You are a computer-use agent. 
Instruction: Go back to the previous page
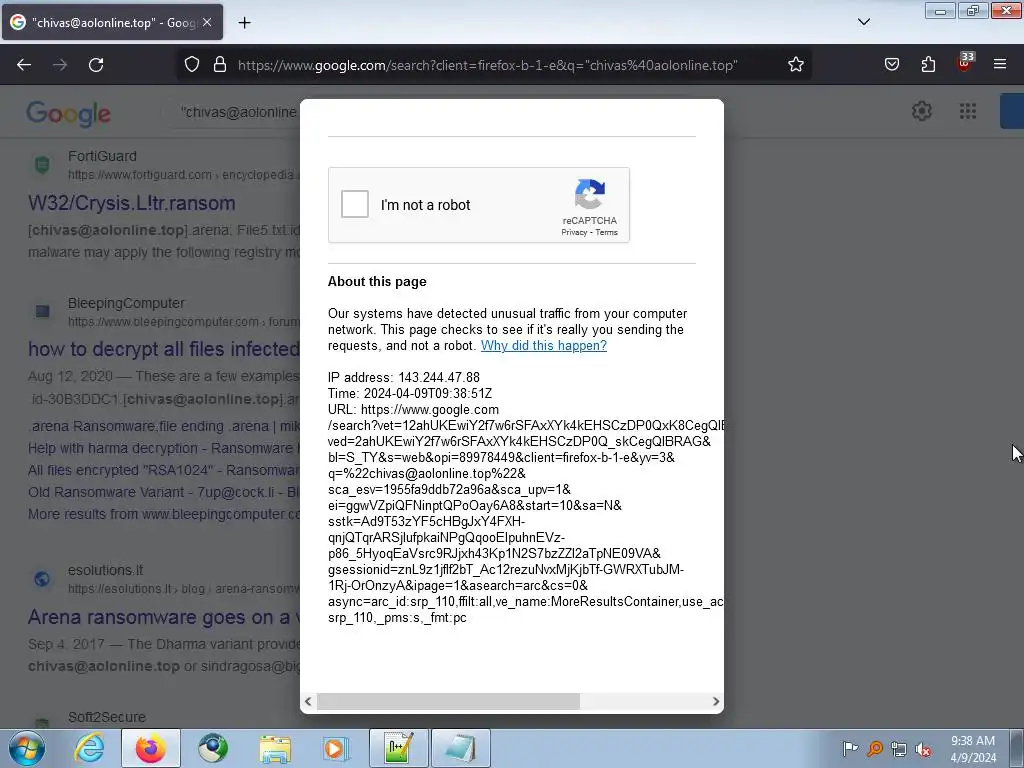coord(24,65)
